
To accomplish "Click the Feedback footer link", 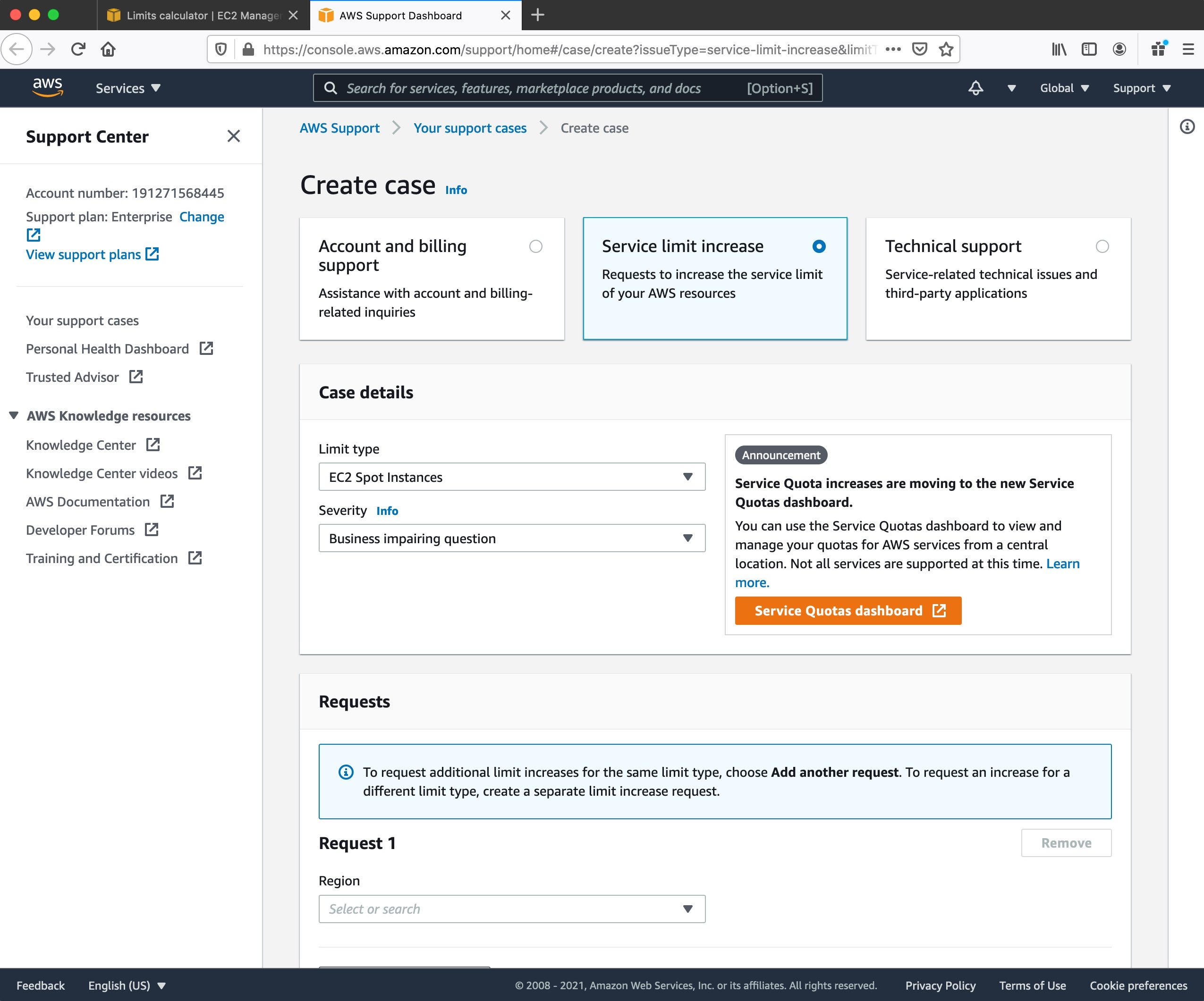I will coord(40,985).
